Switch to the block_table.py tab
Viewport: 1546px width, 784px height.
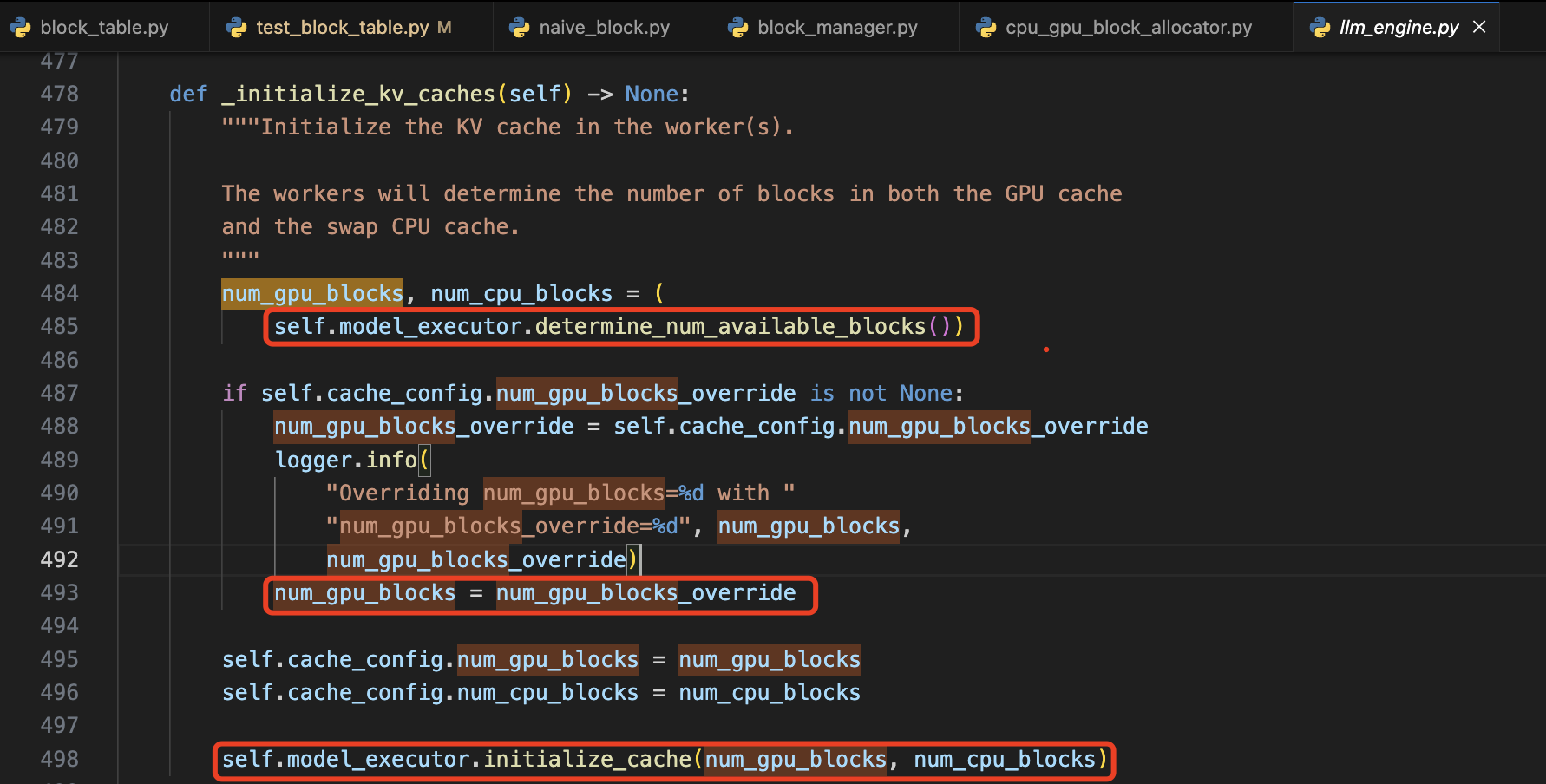point(104,27)
